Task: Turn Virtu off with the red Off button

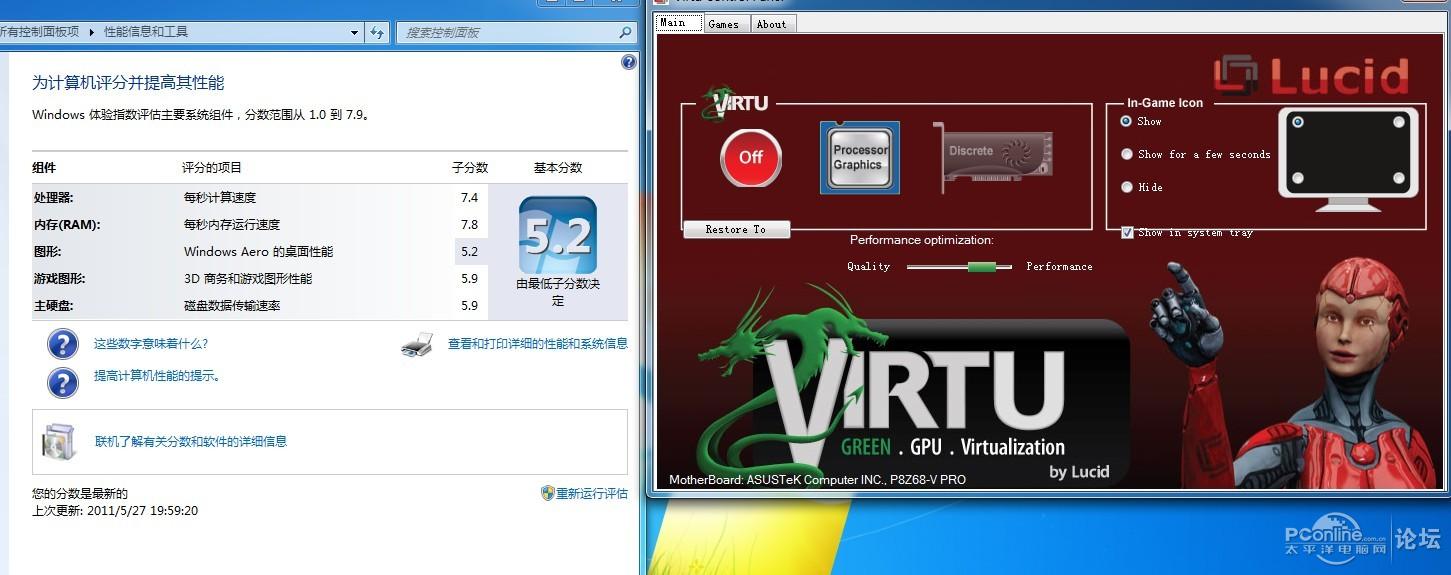Action: [x=751, y=158]
